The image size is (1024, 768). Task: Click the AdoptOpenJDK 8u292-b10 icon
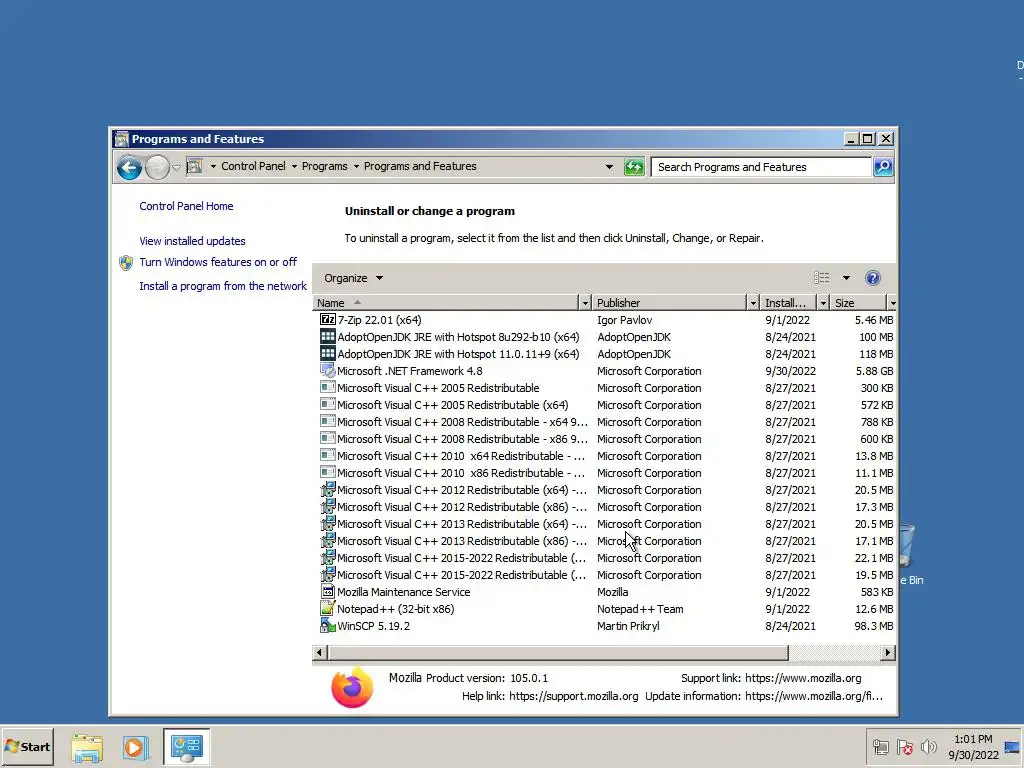[x=327, y=336]
